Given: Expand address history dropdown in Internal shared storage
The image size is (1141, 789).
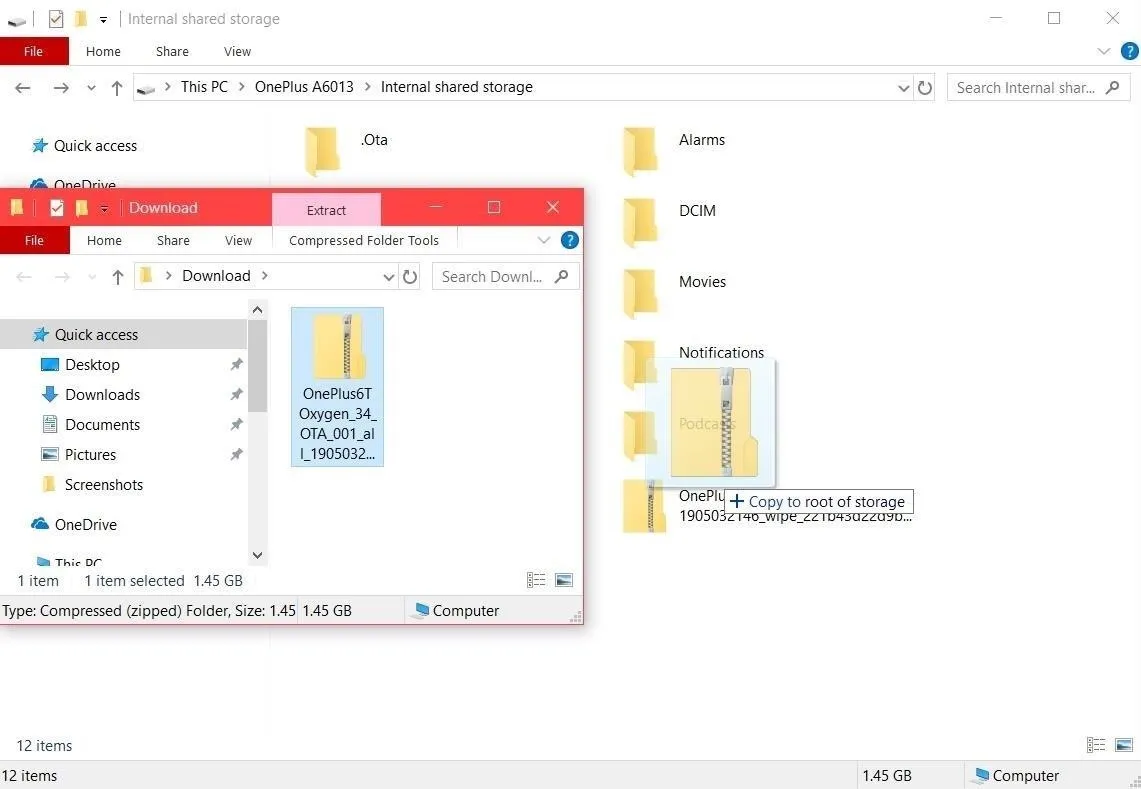Looking at the screenshot, I should [904, 88].
